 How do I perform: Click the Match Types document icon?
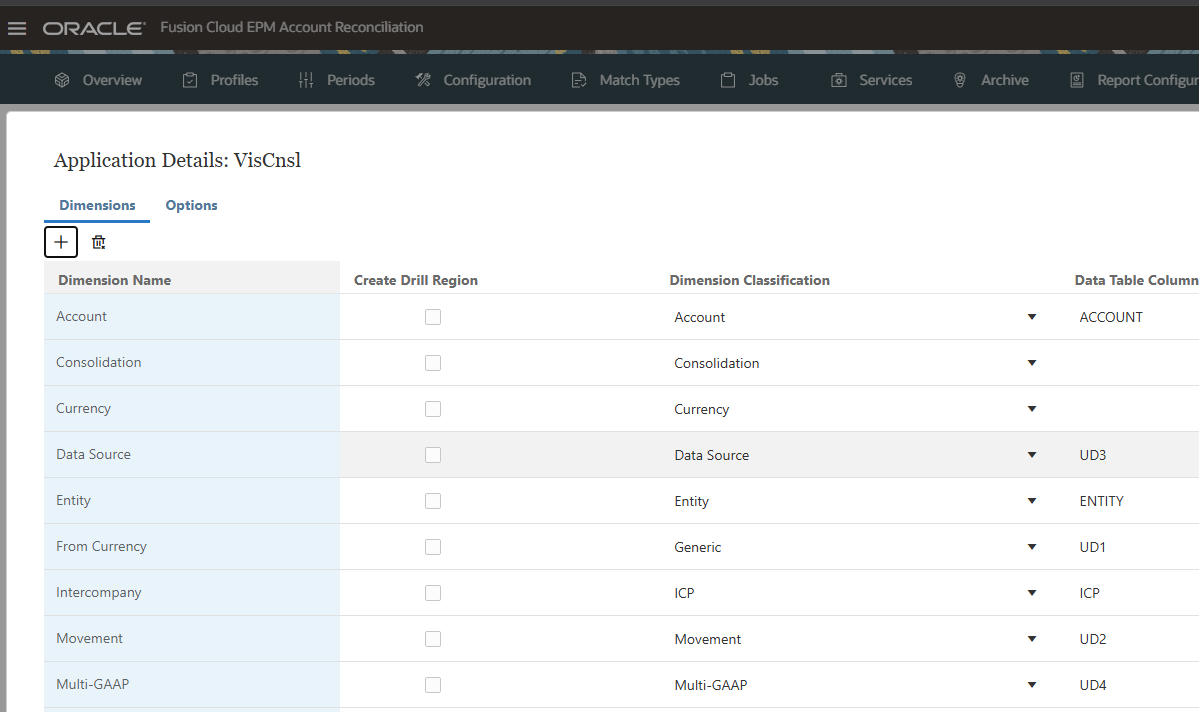(x=579, y=80)
